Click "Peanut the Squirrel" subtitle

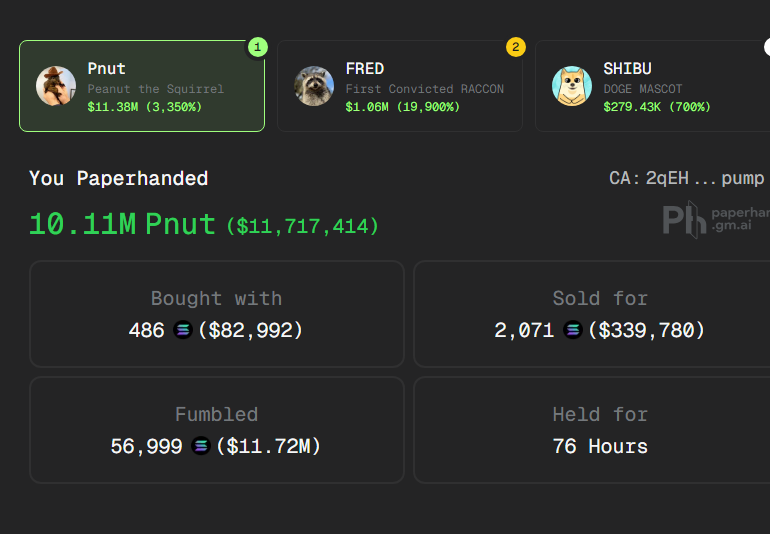click(x=156, y=89)
